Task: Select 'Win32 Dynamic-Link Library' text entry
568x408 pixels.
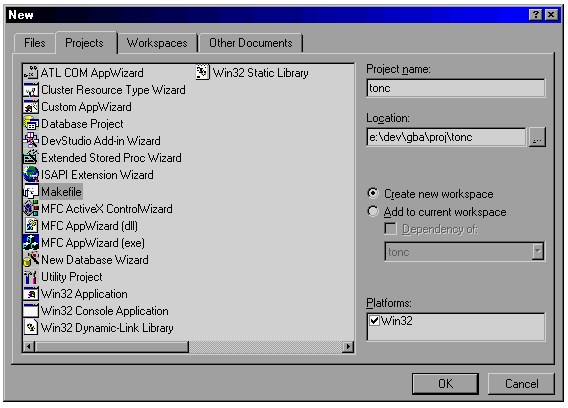Action: point(107,328)
